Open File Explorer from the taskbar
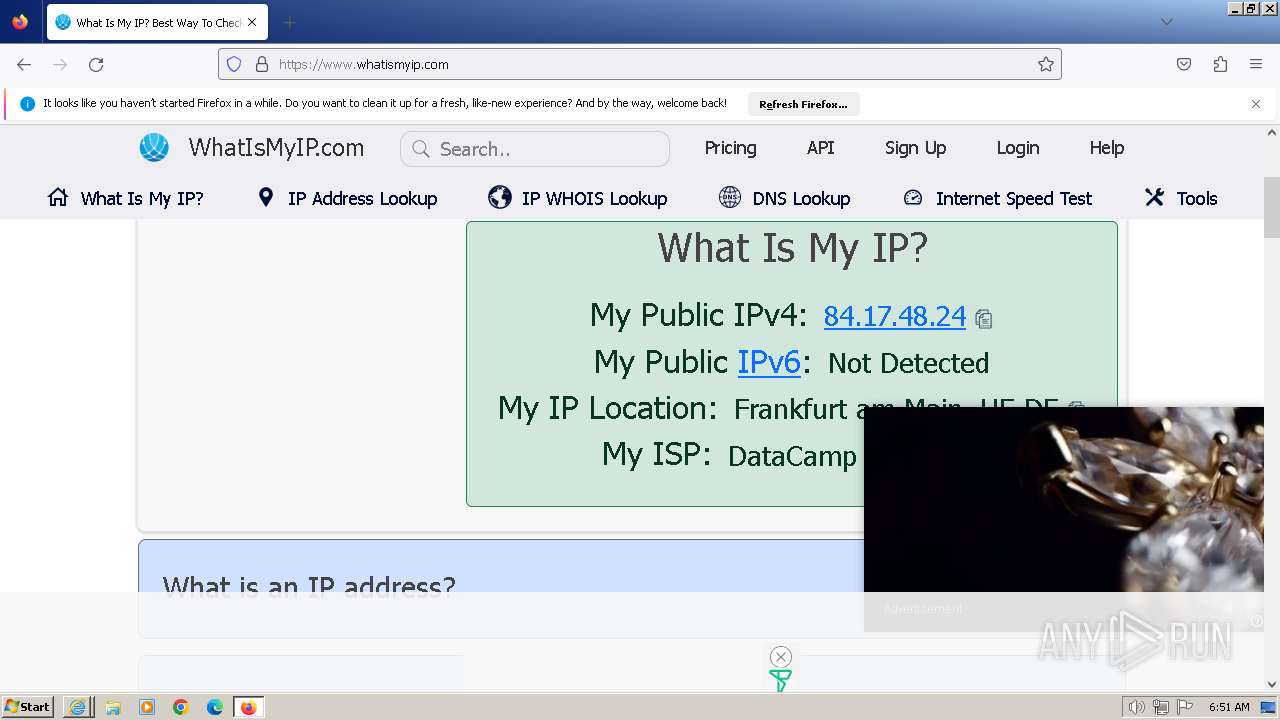 pos(113,707)
